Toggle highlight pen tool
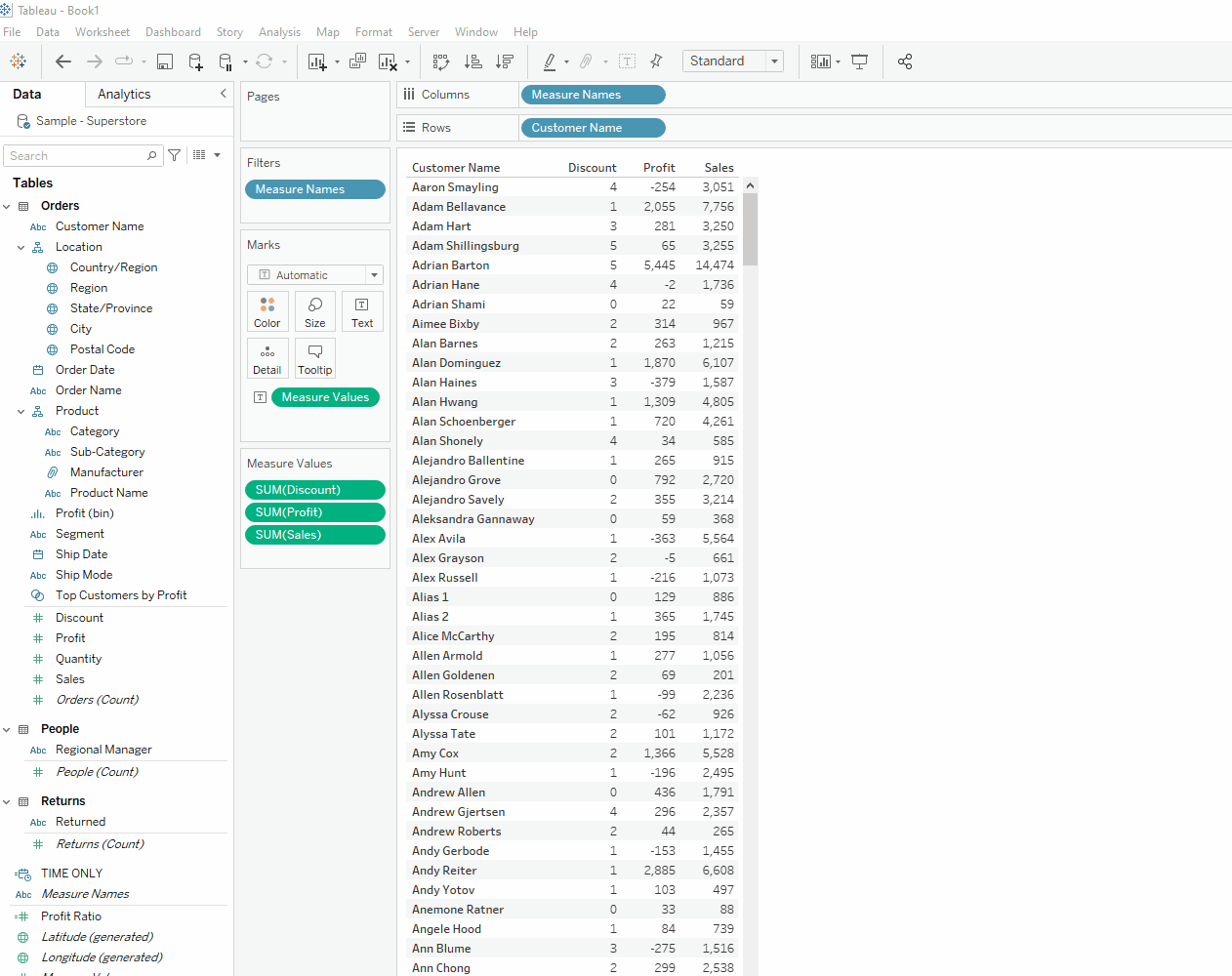The width and height of the screenshot is (1232, 976). tap(550, 61)
